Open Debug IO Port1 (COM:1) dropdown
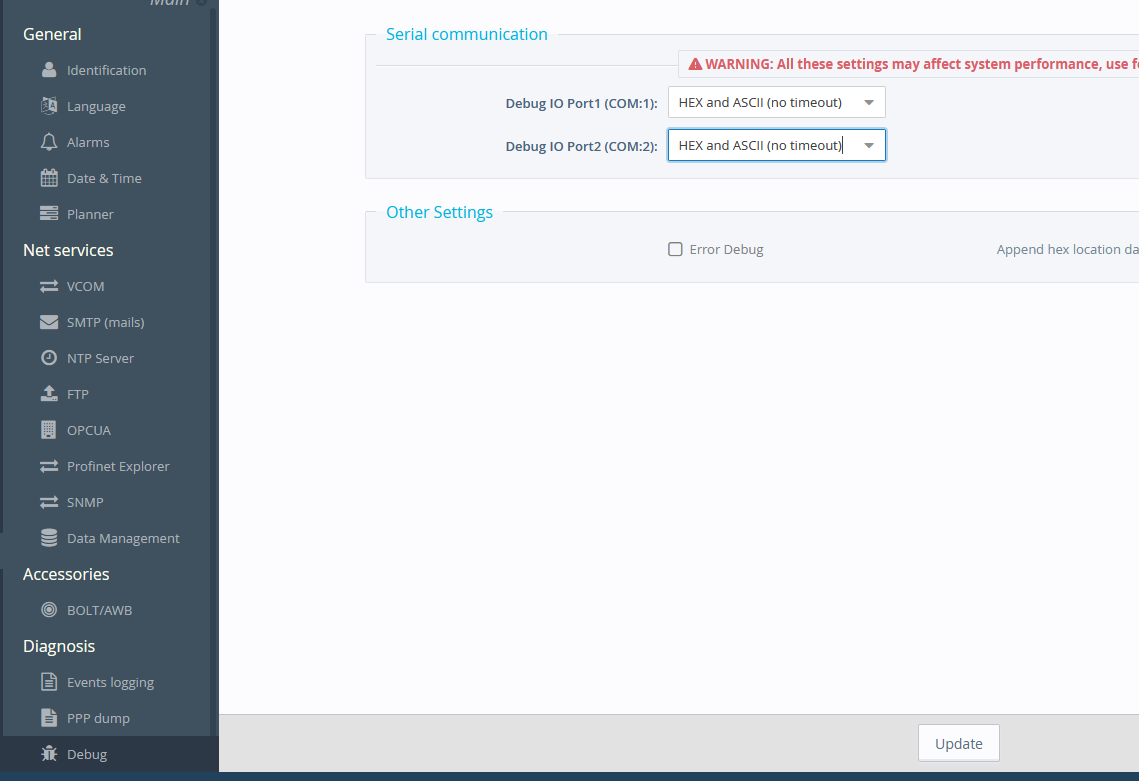The height and width of the screenshot is (781, 1139). (776, 102)
